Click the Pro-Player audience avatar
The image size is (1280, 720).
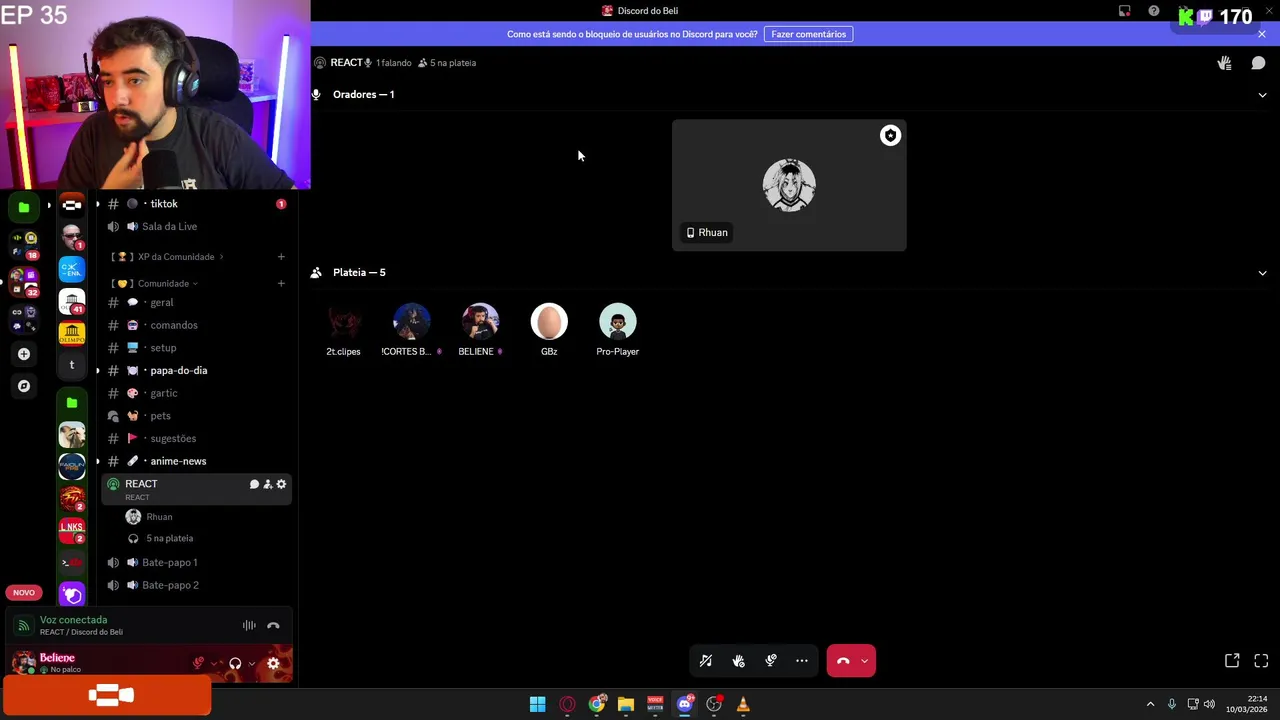click(x=617, y=322)
